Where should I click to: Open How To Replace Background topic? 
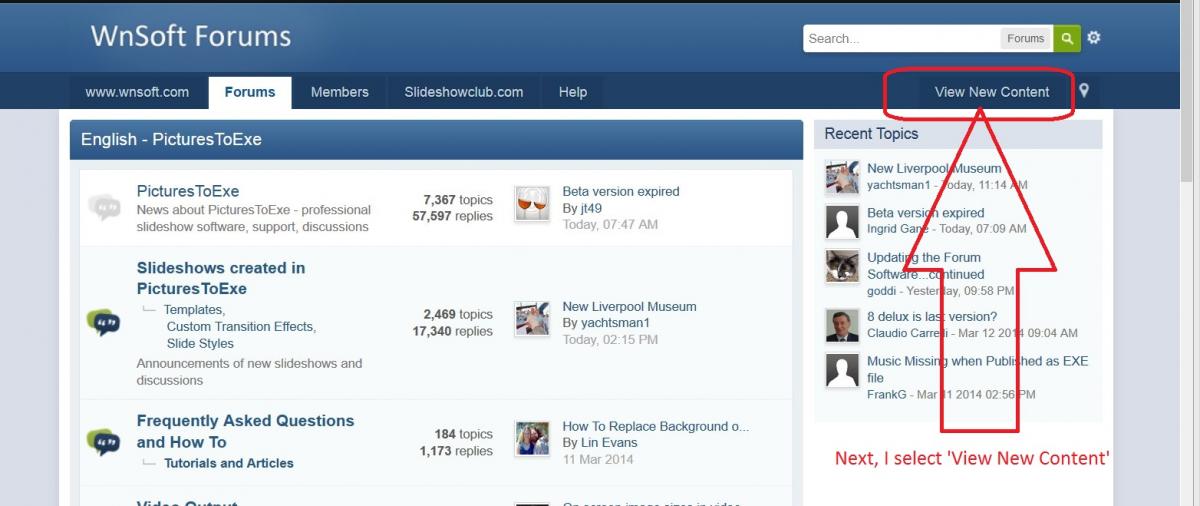(656, 426)
